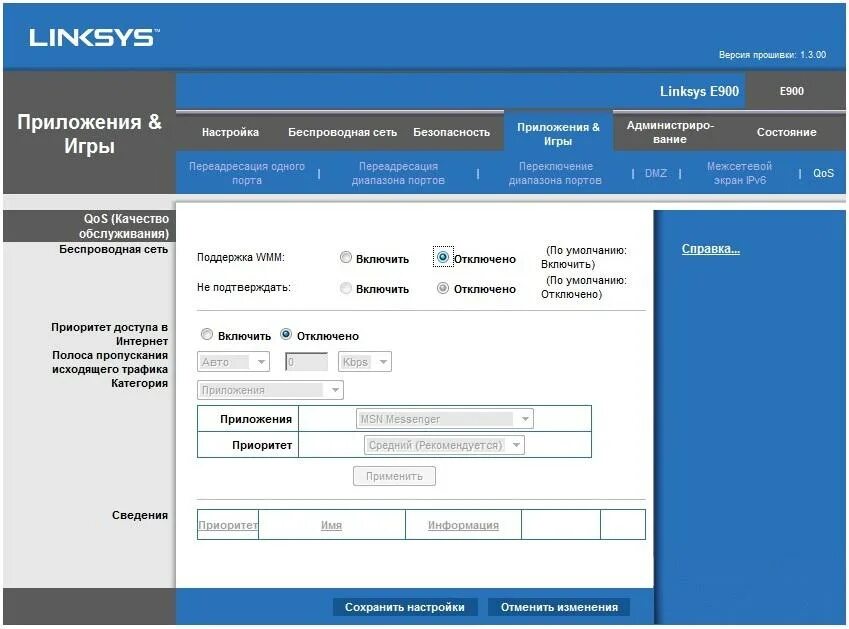Open the Настройка tab
This screenshot has height=629, width=849.
tap(230, 132)
